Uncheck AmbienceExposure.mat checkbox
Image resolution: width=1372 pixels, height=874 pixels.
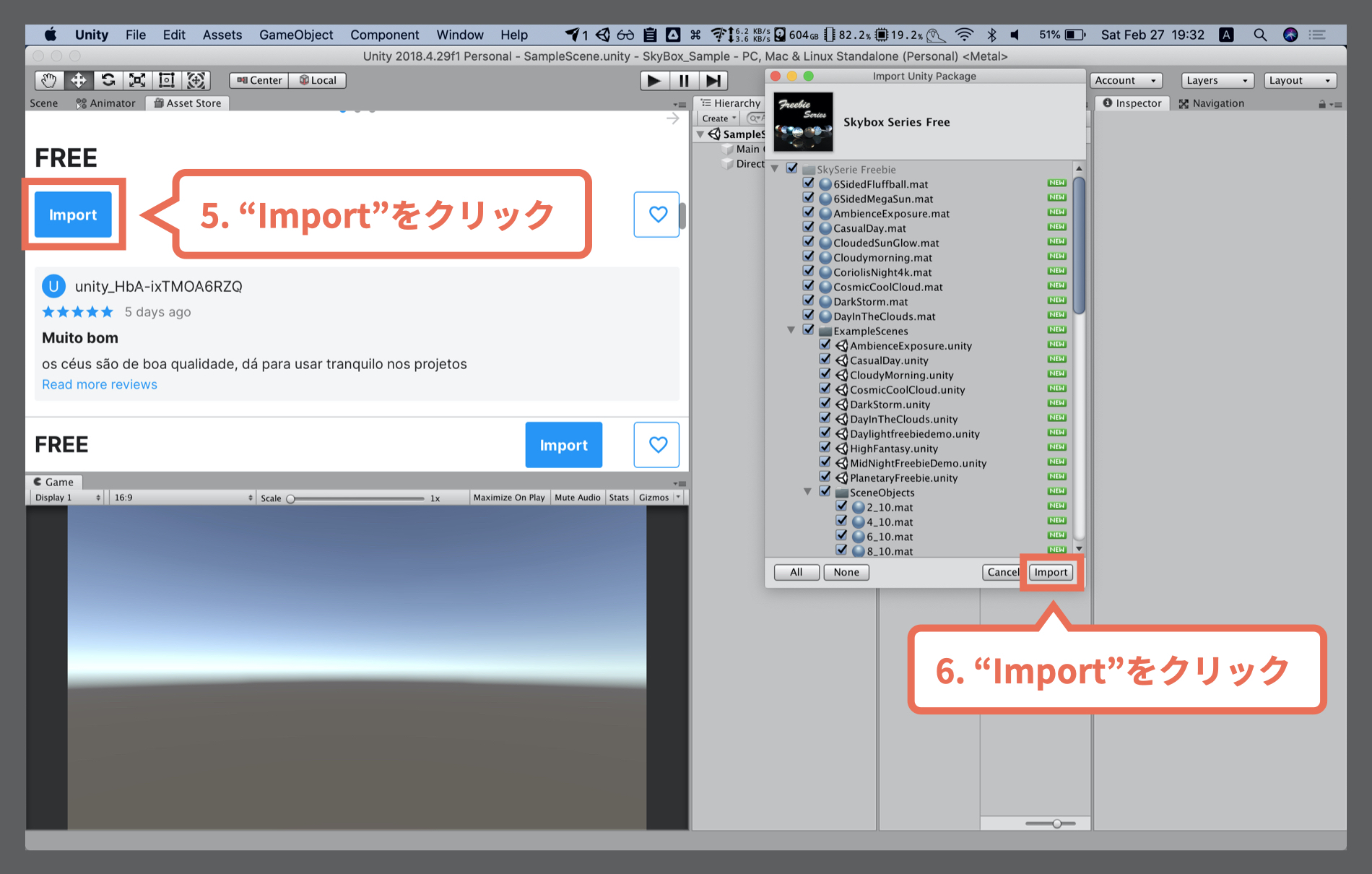(809, 212)
